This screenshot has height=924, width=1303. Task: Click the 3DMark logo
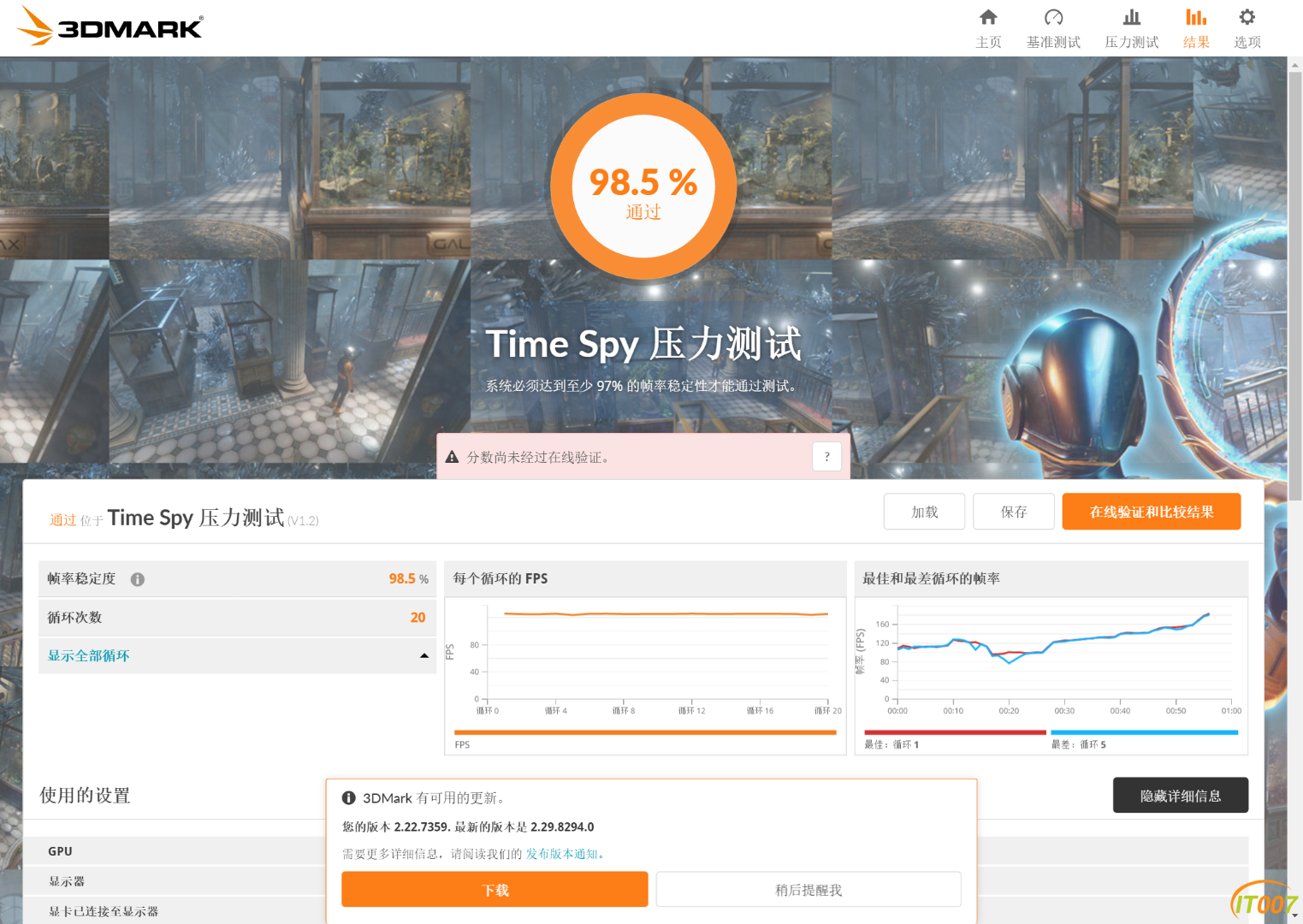(110, 27)
